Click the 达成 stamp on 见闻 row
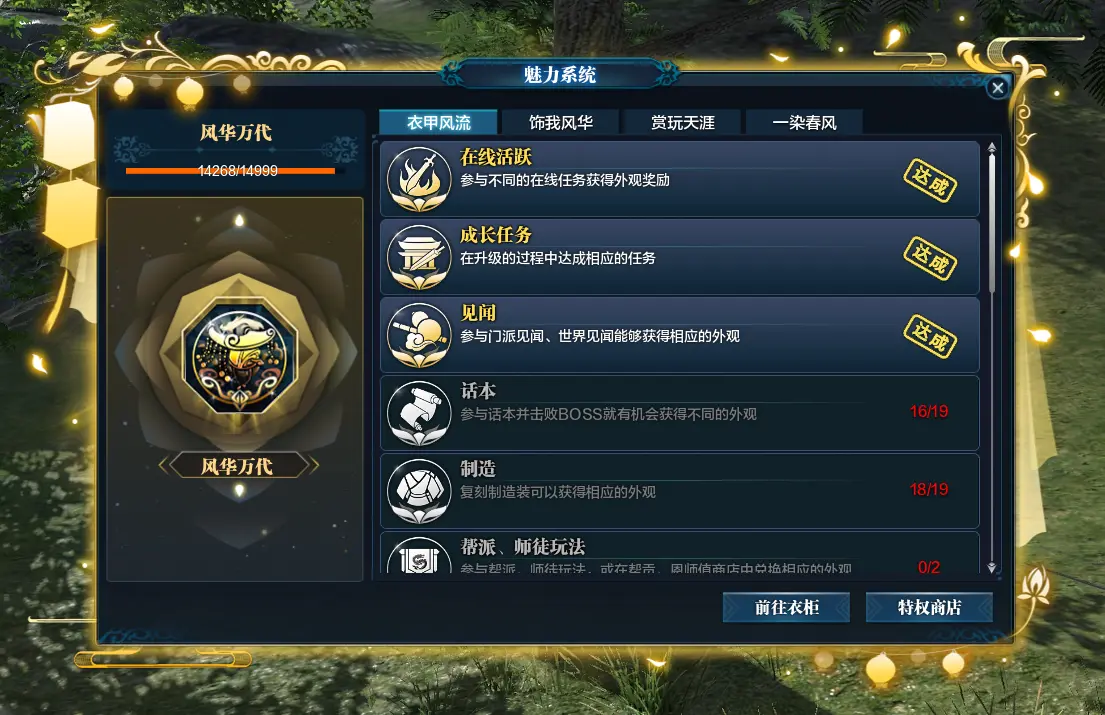1105x715 pixels. (930, 337)
